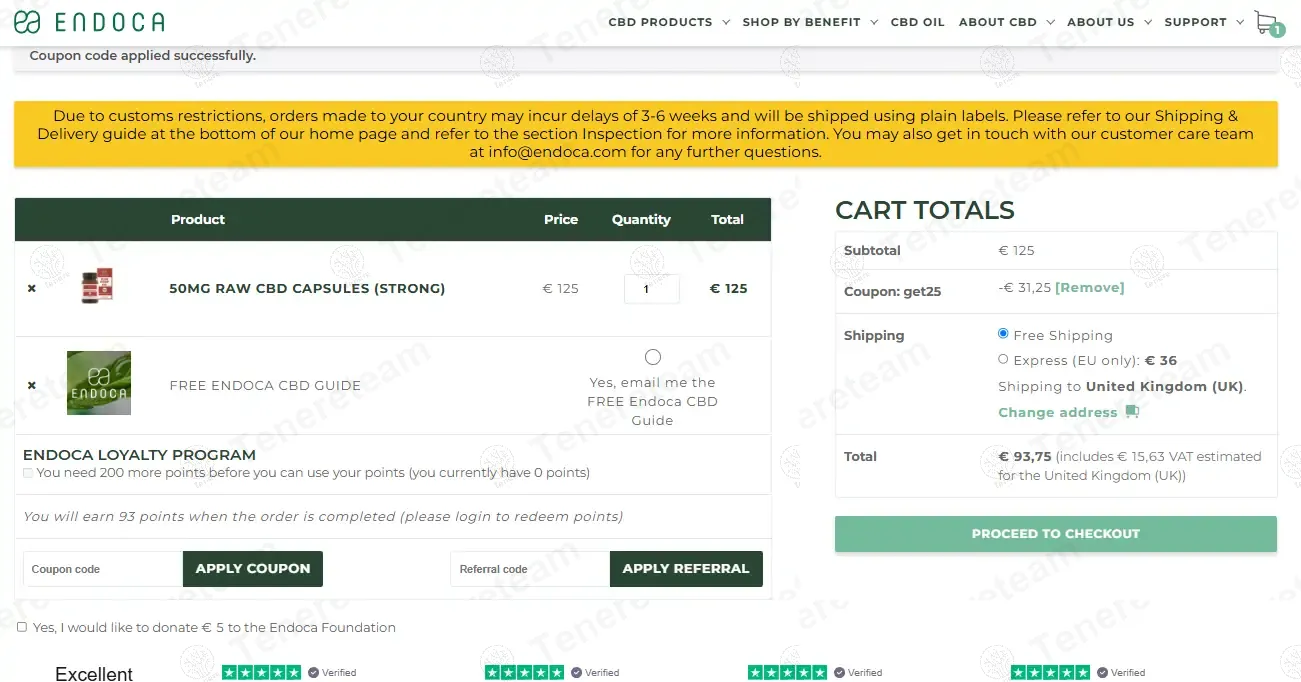
Task: Click the Apply Coupon button
Action: click(253, 568)
